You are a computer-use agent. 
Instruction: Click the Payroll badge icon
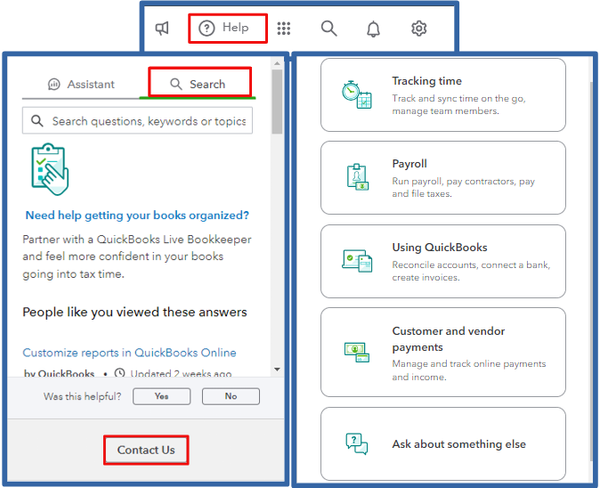[357, 177]
